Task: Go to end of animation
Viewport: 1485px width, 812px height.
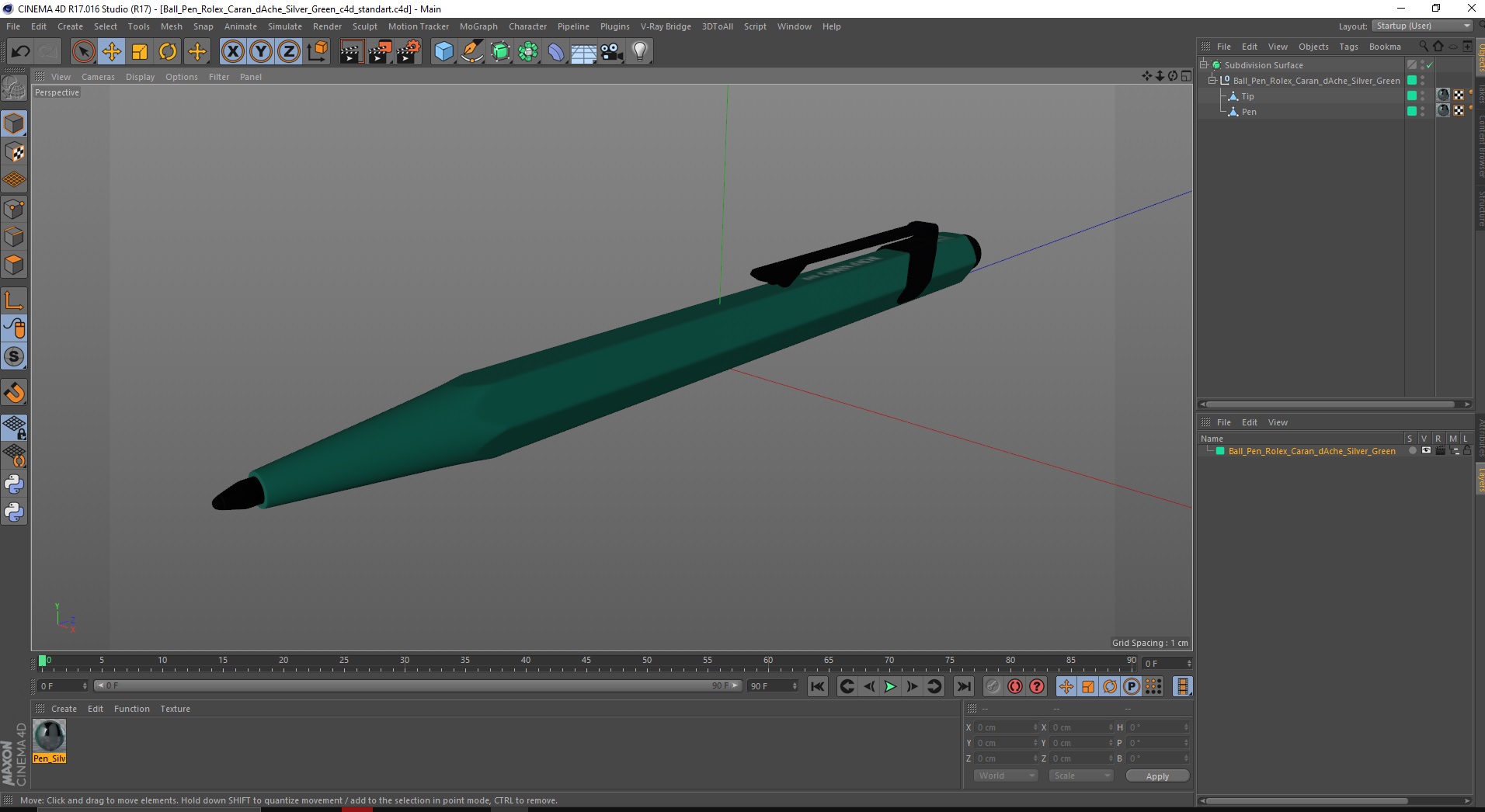Action: point(964,686)
